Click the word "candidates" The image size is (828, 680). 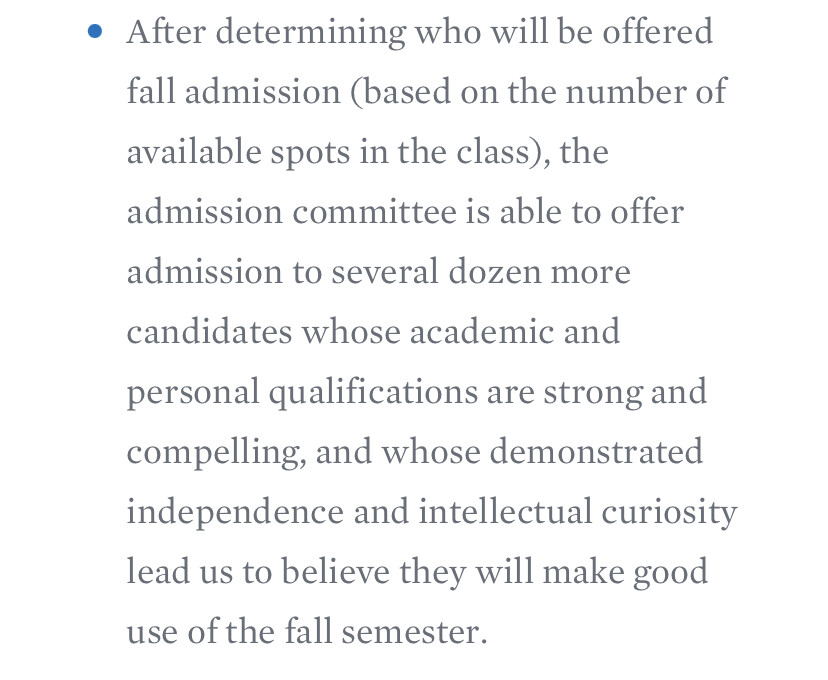point(209,332)
